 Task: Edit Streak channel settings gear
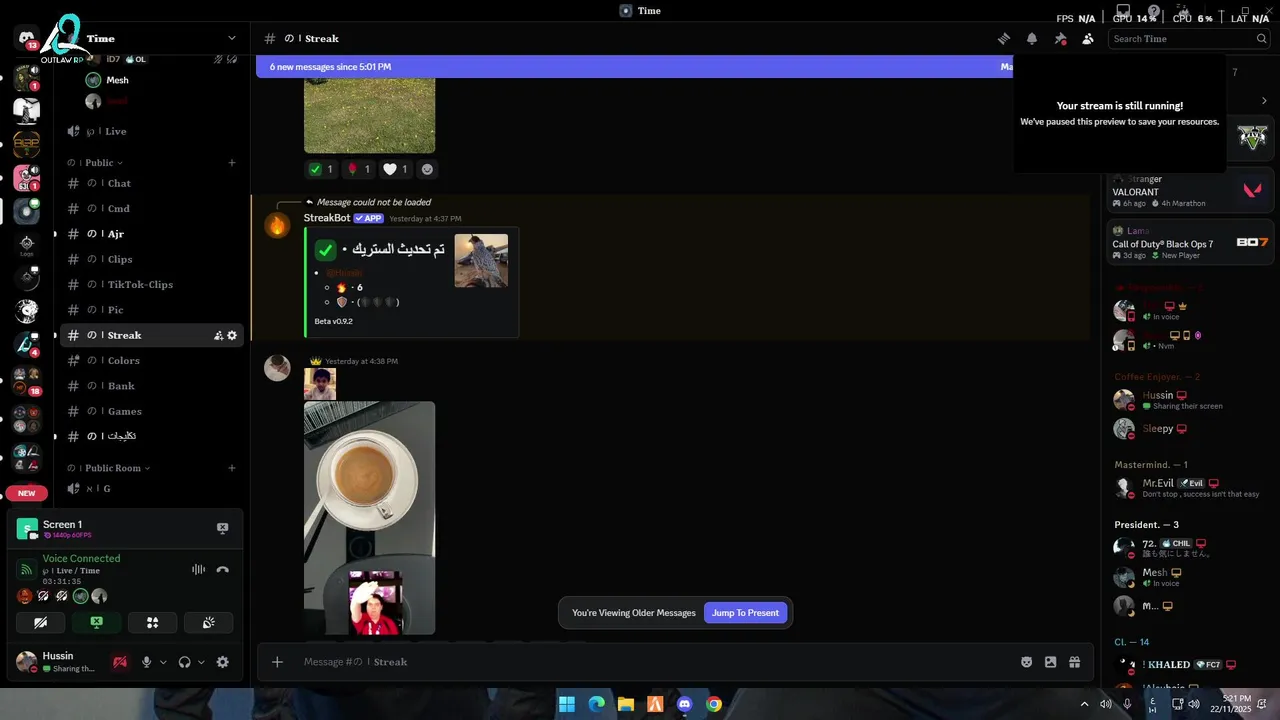232,336
